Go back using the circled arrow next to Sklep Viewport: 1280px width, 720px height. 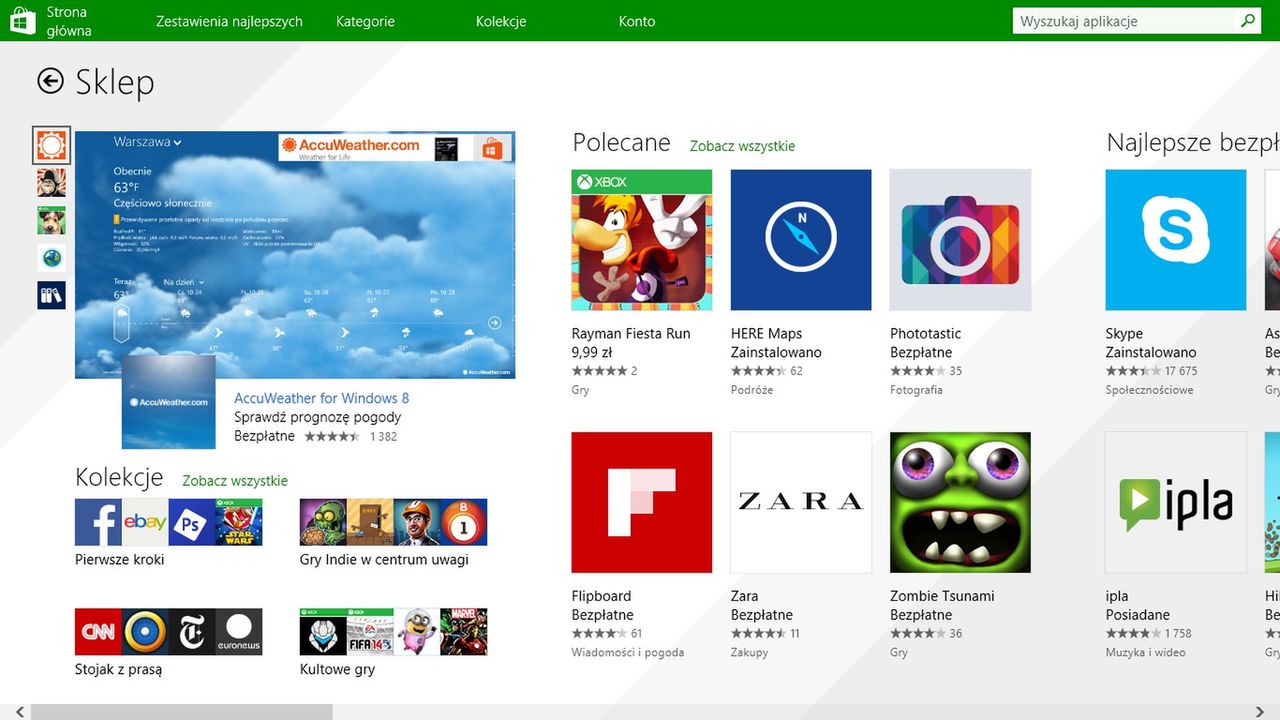pyautogui.click(x=50, y=81)
